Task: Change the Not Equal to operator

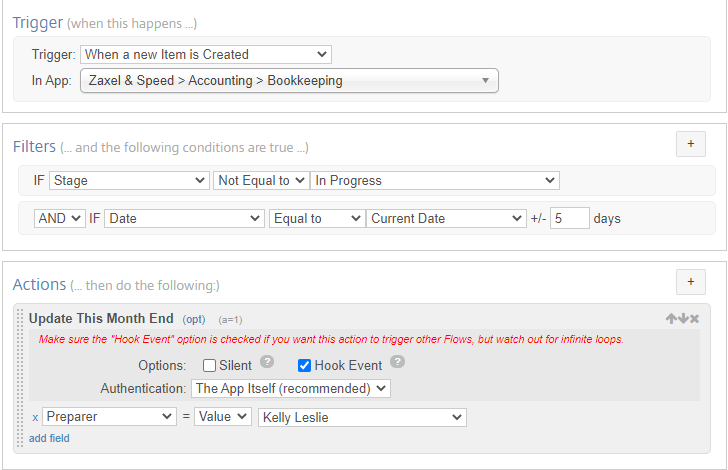Action: (x=261, y=180)
